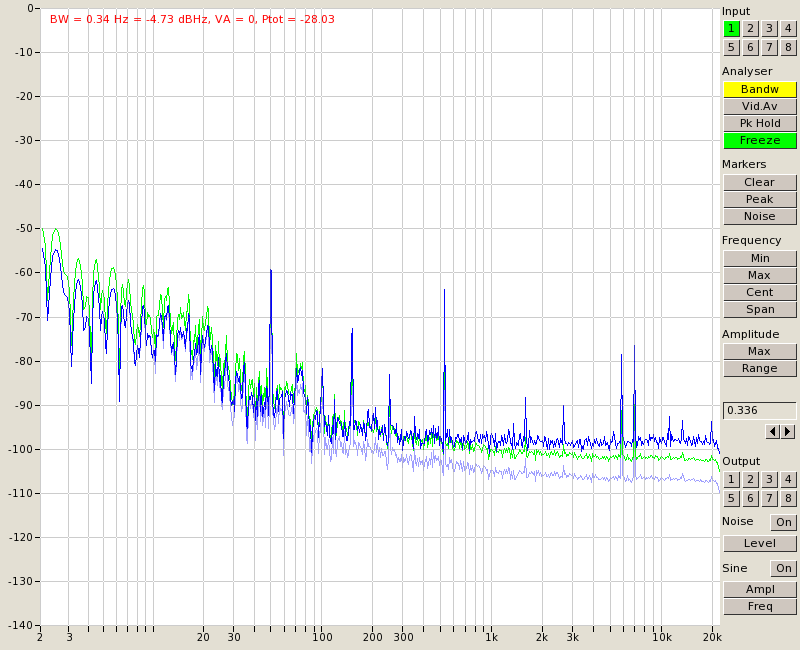The image size is (800, 650).
Task: Select Output channel 6
Action: tap(750, 498)
